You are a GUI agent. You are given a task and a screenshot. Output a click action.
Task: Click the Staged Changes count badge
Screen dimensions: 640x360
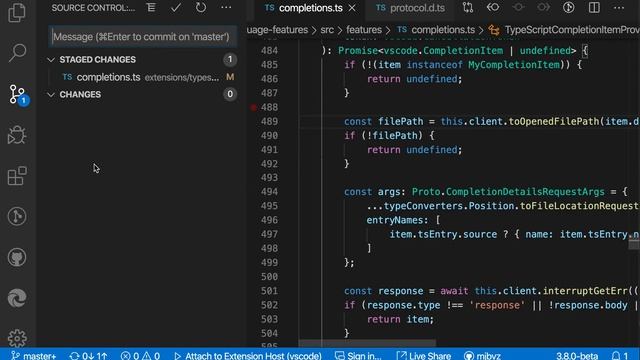tap(230, 60)
